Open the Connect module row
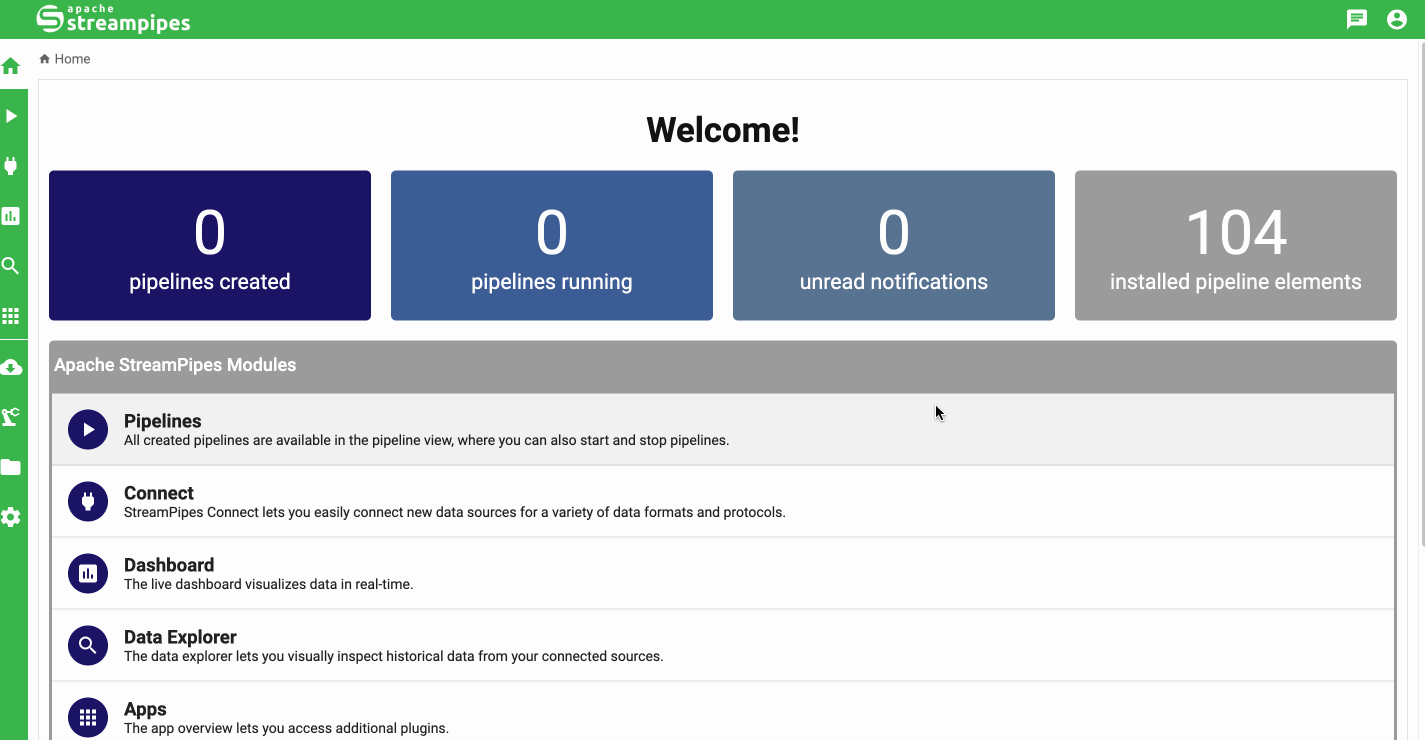Screen dimensions: 1425x740 pos(722,501)
